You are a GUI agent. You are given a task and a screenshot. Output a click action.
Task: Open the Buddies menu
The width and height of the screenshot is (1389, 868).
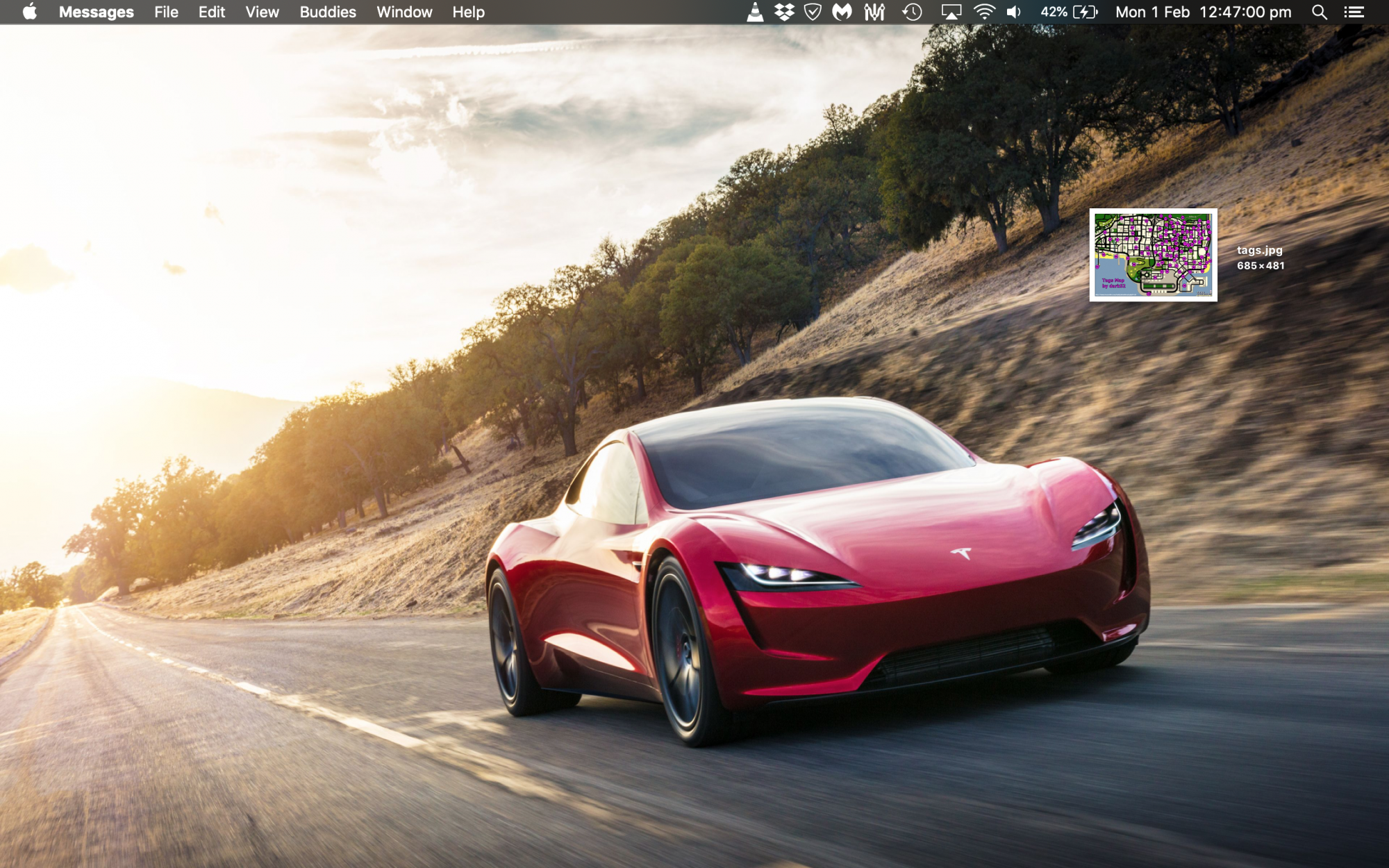[328, 12]
